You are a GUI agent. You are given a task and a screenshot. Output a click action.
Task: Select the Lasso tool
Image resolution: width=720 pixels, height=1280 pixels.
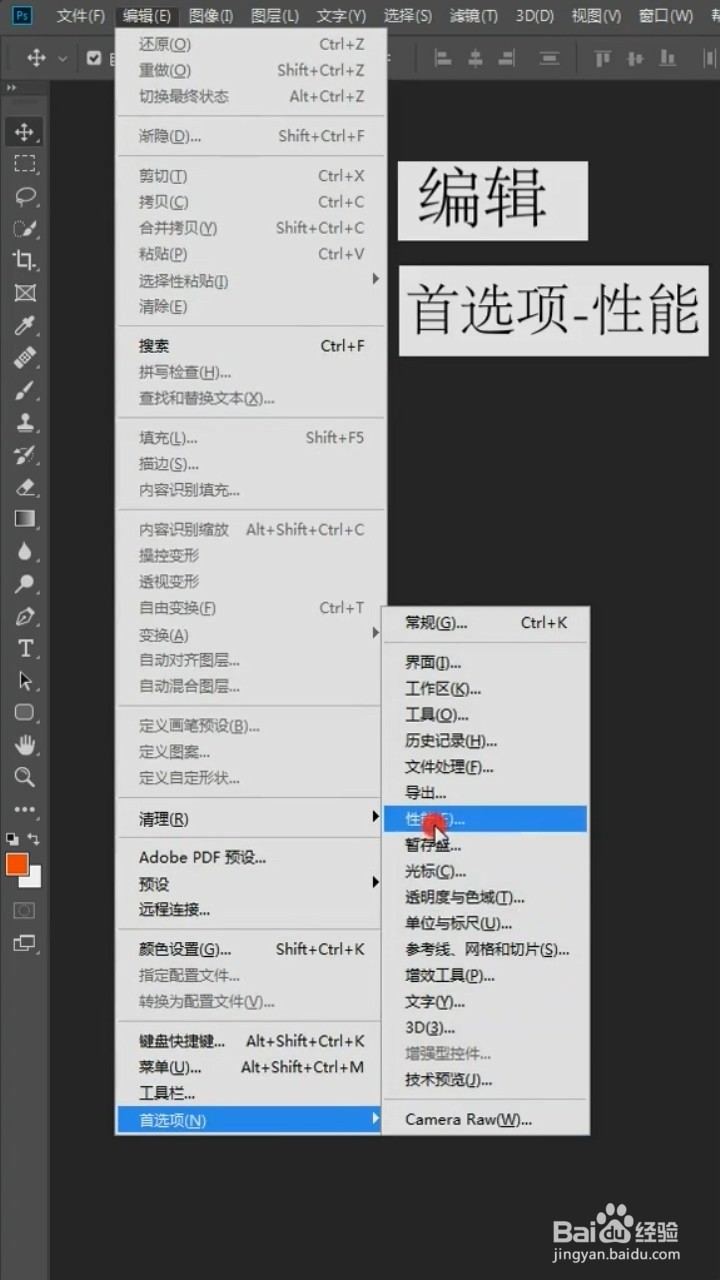25,196
